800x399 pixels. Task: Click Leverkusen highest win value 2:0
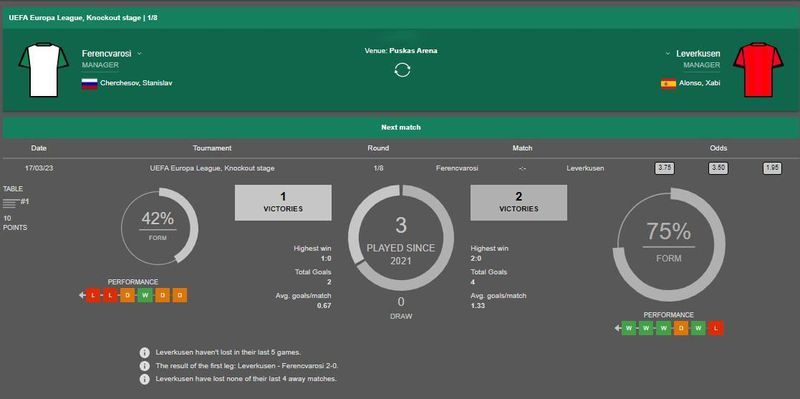[476, 259]
